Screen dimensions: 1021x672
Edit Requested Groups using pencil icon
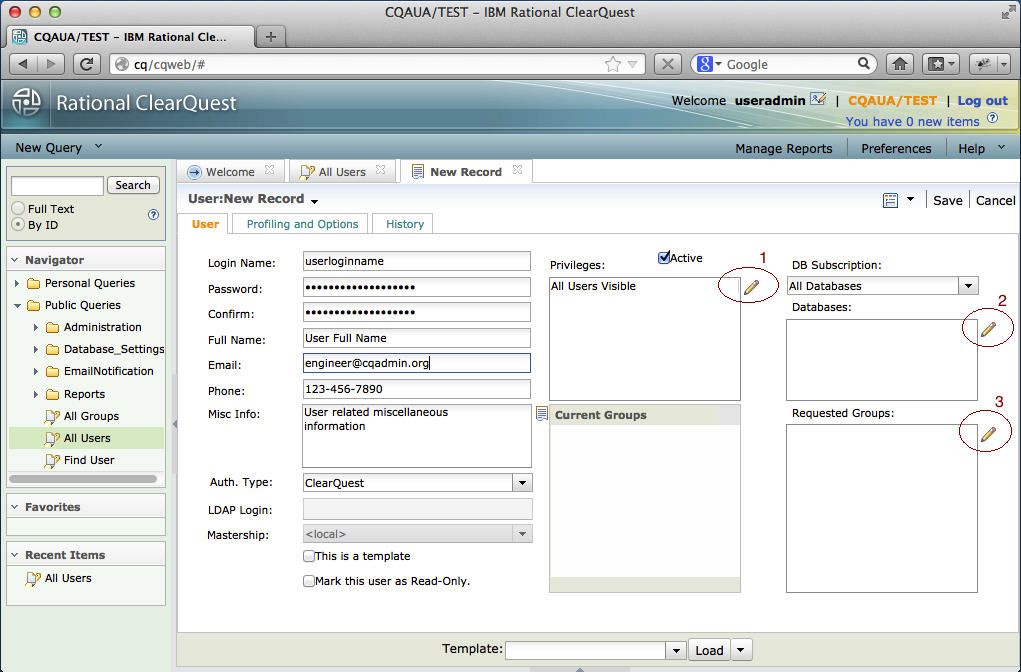tap(988, 434)
